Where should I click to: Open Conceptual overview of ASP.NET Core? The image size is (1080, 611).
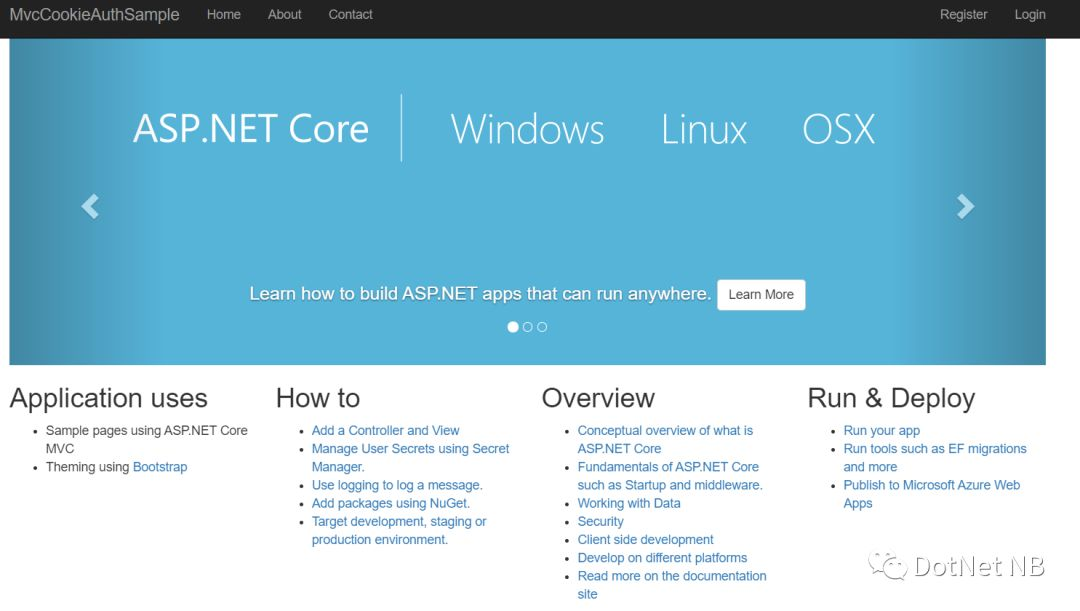pos(665,439)
